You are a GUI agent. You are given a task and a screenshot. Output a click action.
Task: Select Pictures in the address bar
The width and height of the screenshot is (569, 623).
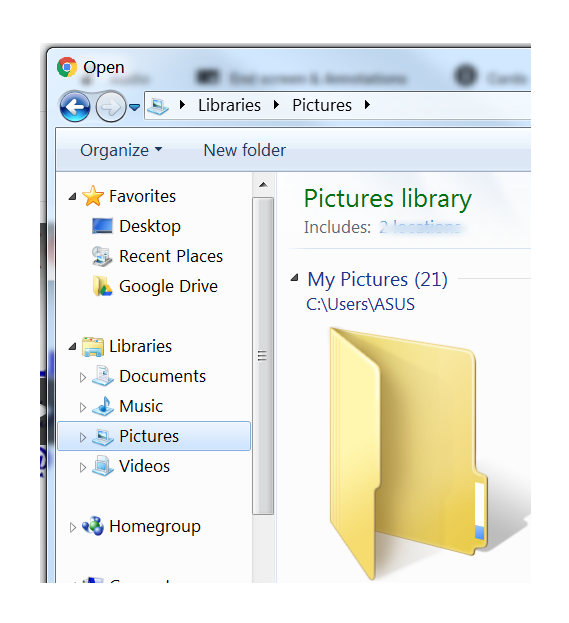tap(322, 105)
